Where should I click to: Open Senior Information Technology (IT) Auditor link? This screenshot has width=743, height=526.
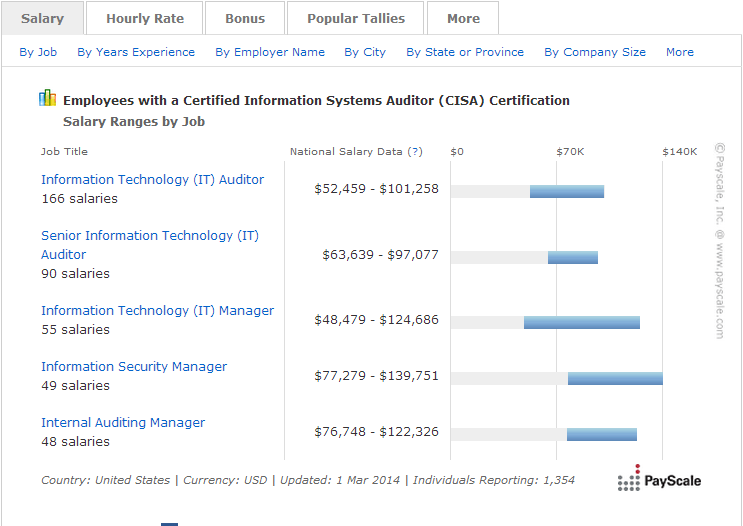click(149, 236)
